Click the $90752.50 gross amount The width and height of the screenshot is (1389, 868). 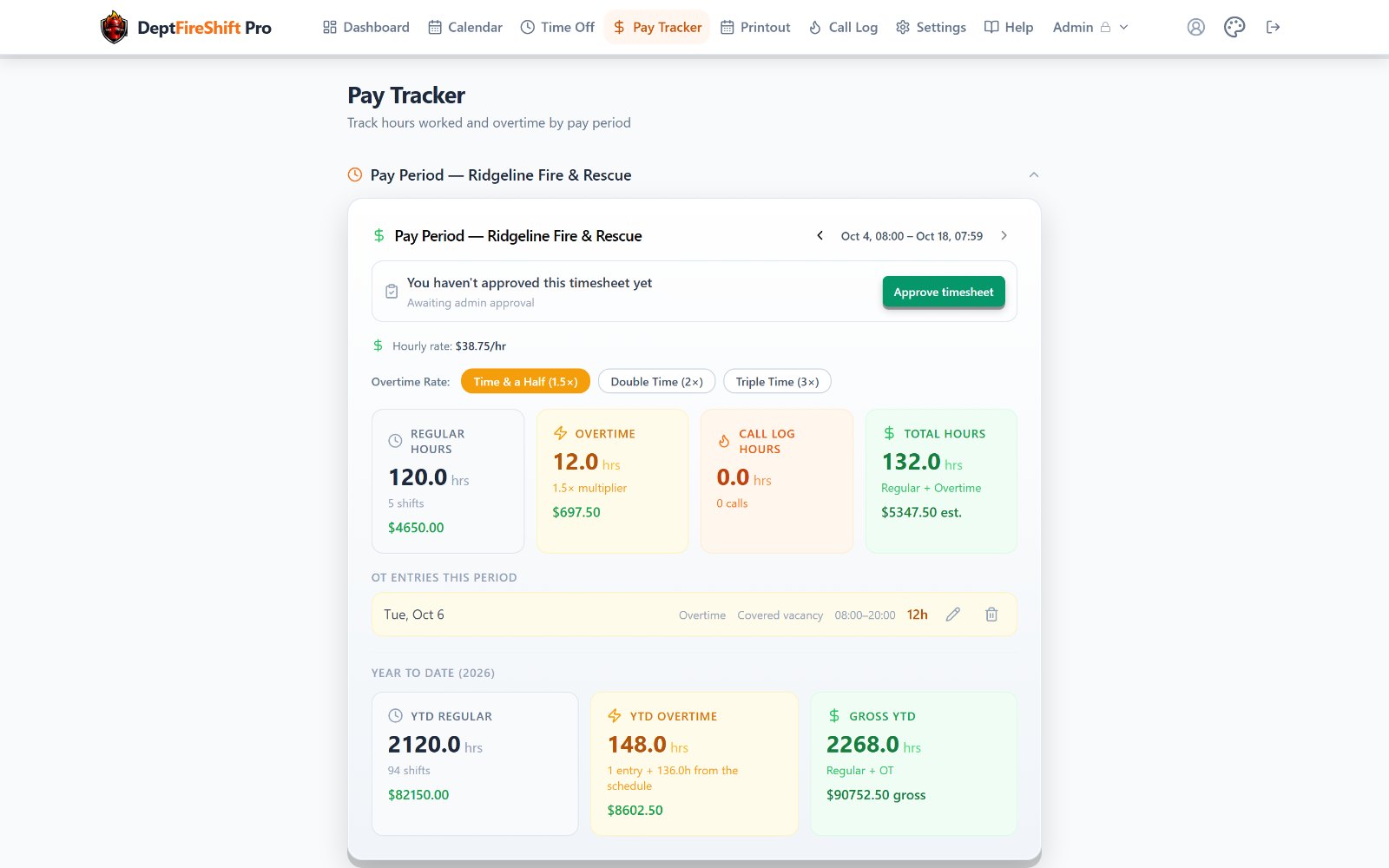click(x=876, y=795)
